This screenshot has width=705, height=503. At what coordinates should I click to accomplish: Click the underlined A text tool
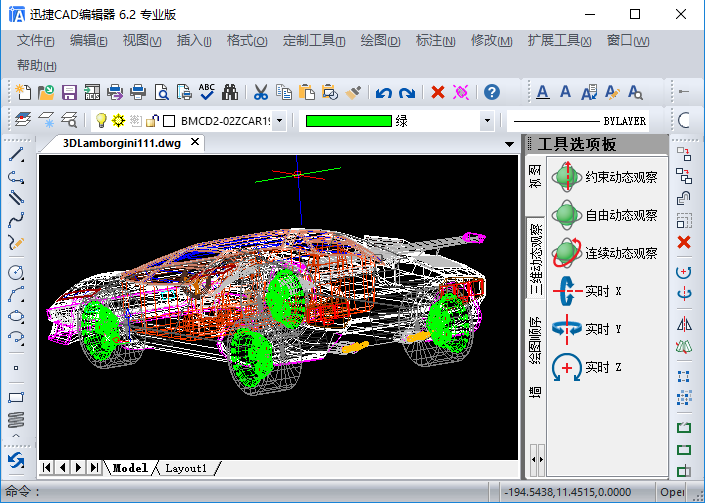coord(543,92)
